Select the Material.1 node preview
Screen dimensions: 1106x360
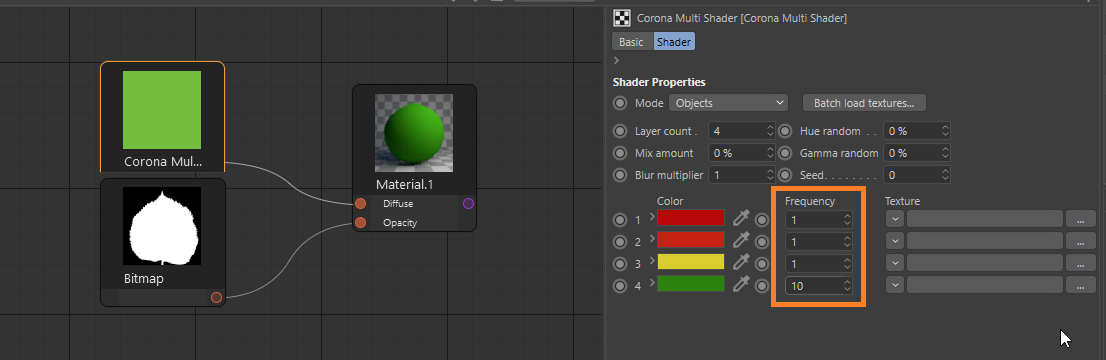414,133
